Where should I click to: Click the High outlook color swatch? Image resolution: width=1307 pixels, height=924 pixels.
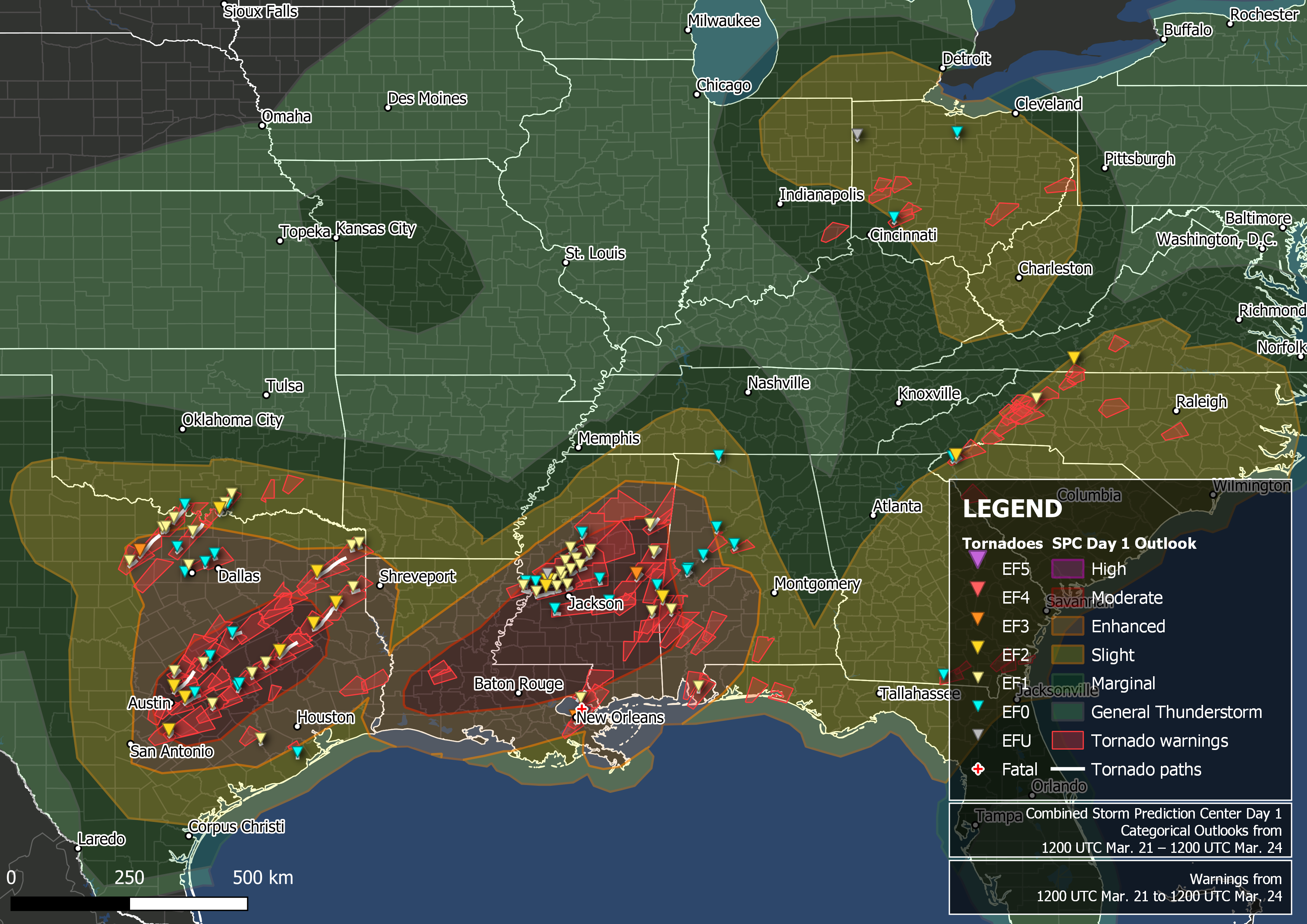(x=1067, y=569)
